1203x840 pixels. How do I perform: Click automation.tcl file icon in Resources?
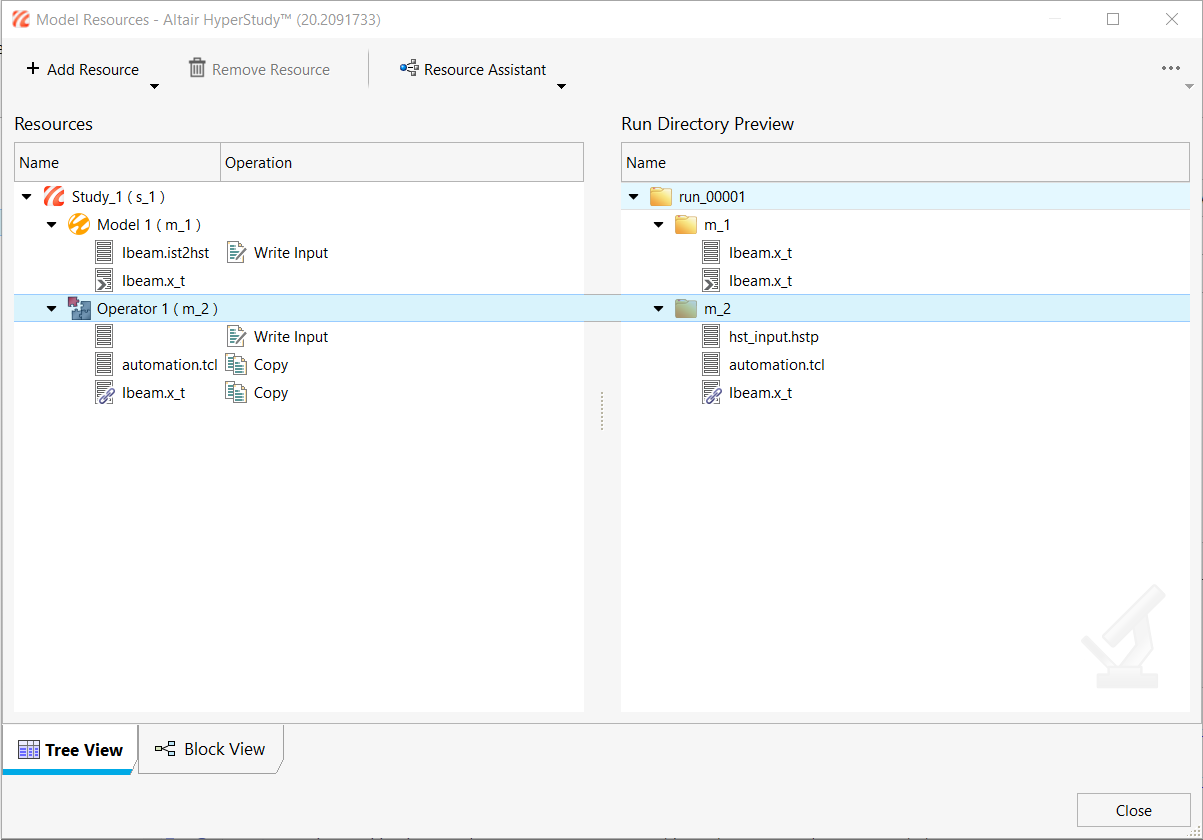tap(105, 364)
